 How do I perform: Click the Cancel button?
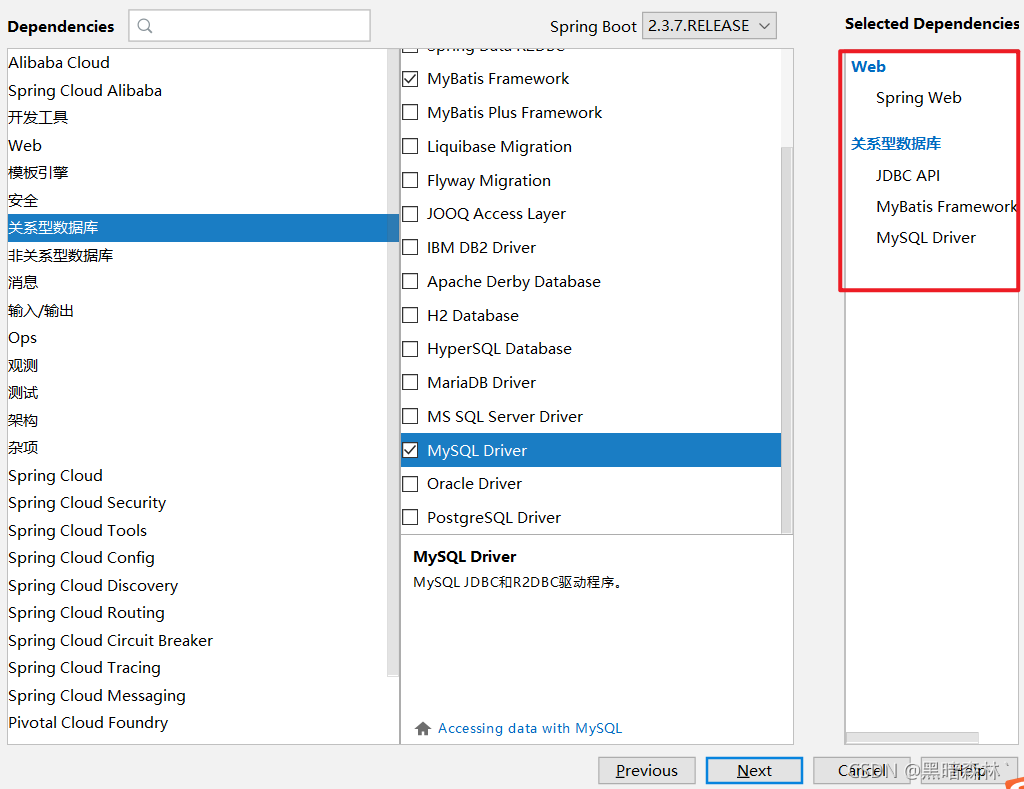862,771
